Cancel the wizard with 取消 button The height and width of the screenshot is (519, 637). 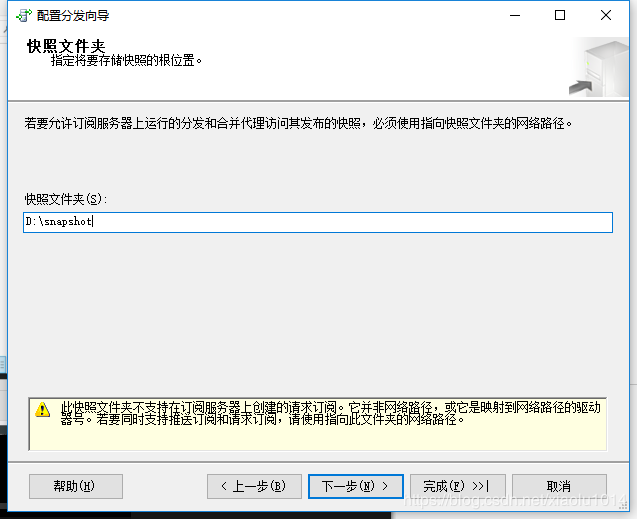tap(559, 486)
